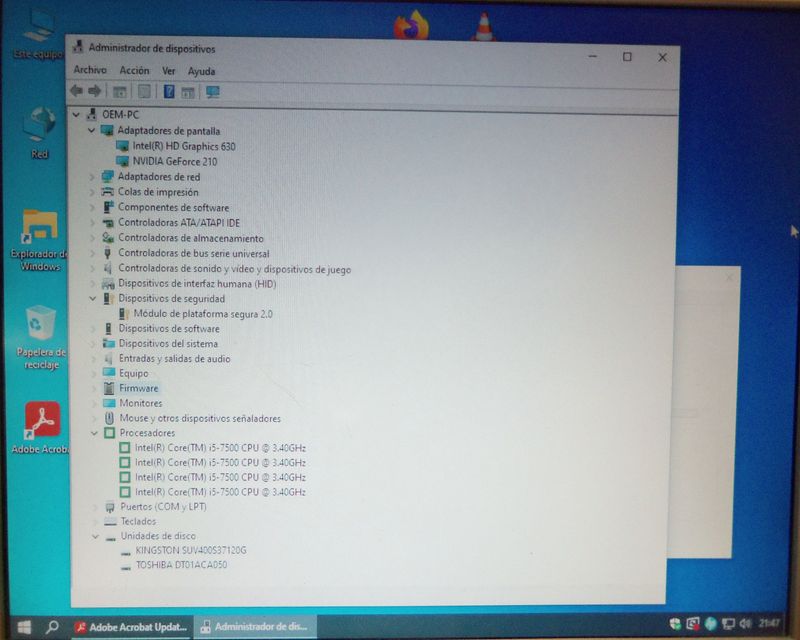Click the Teclados keyboard icon

[x=110, y=521]
